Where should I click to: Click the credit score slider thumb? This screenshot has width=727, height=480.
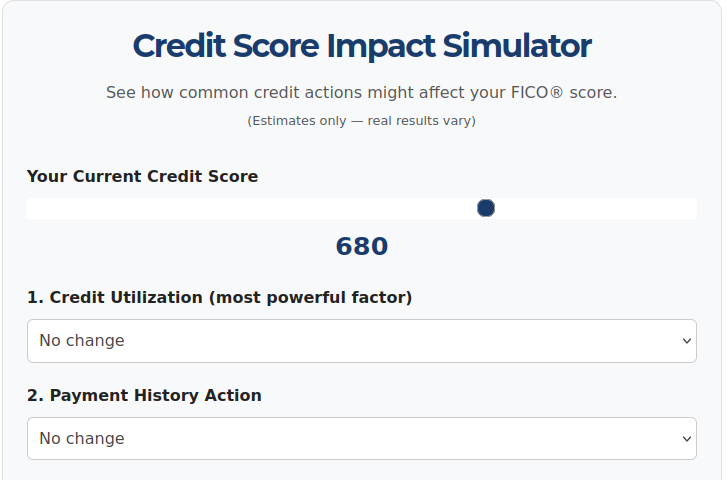coord(486,208)
